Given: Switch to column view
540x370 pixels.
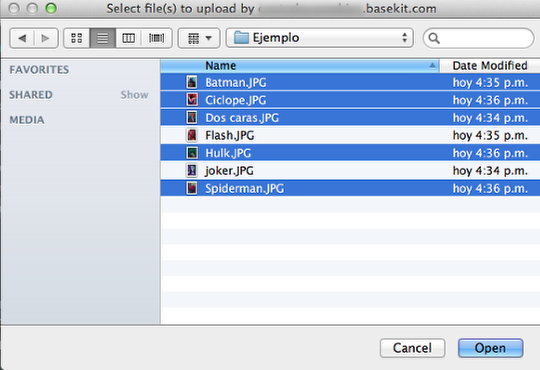Looking at the screenshot, I should coord(128,38).
